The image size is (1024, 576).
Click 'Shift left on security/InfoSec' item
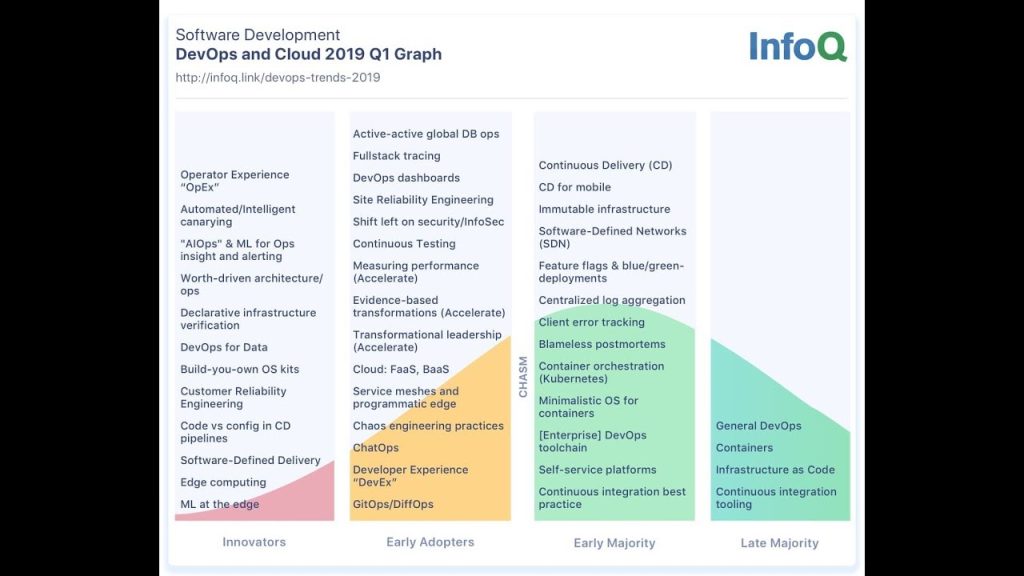pyautogui.click(x=428, y=222)
